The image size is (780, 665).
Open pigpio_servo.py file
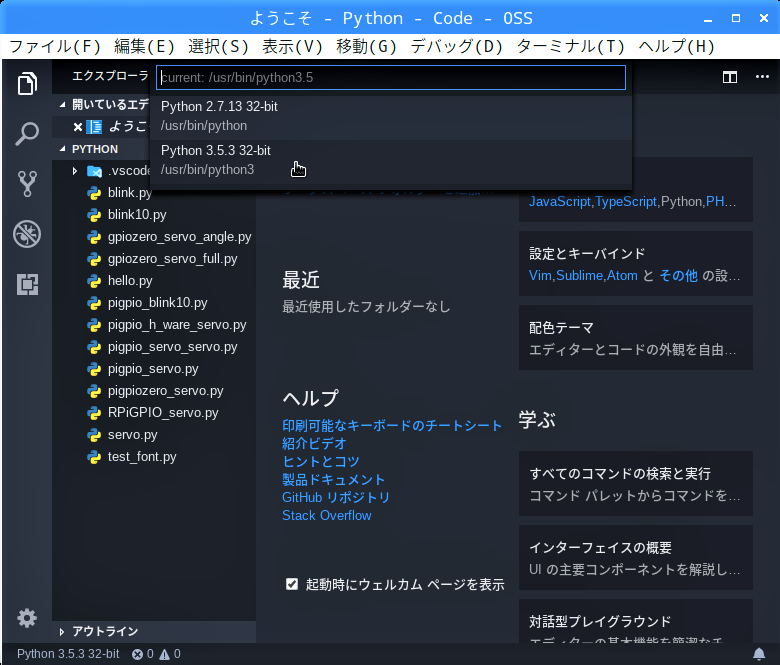click(153, 369)
